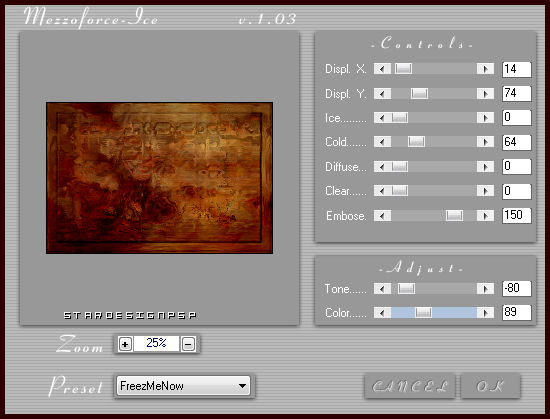Image resolution: width=550 pixels, height=419 pixels.
Task: Click right arrow of Embose slider
Action: (485, 216)
